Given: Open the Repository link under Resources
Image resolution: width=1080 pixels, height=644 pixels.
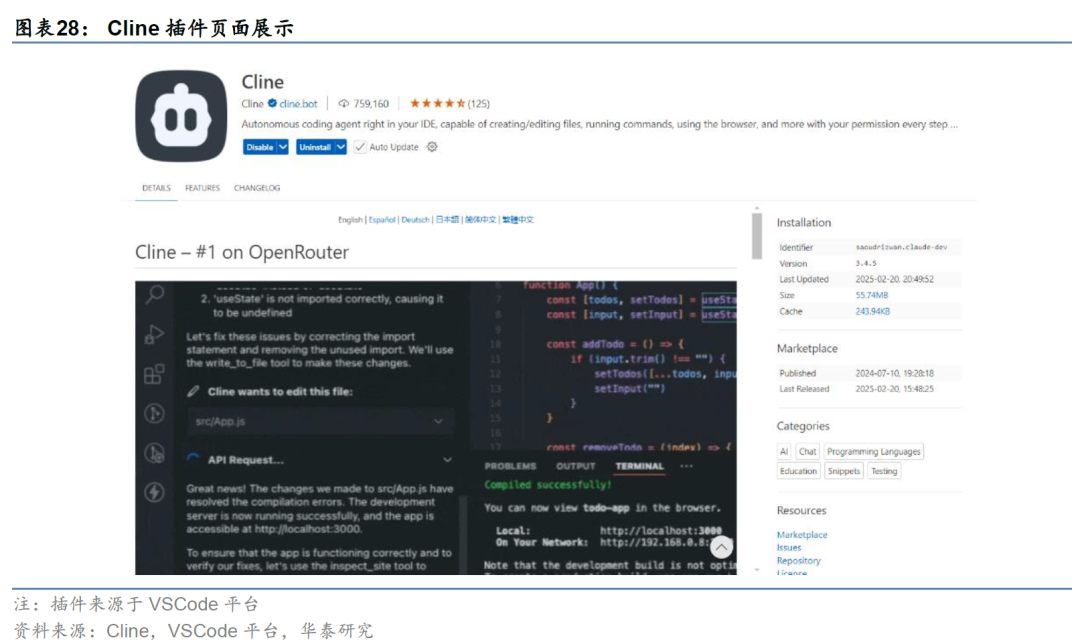Looking at the screenshot, I should click(x=798, y=561).
